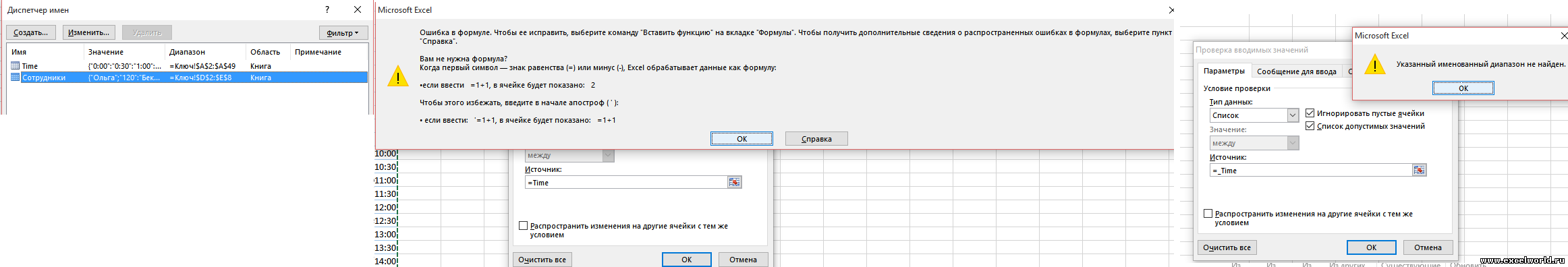Select the 10:00 cell in the sheet
The height and width of the screenshot is (267, 1568).
(386, 154)
